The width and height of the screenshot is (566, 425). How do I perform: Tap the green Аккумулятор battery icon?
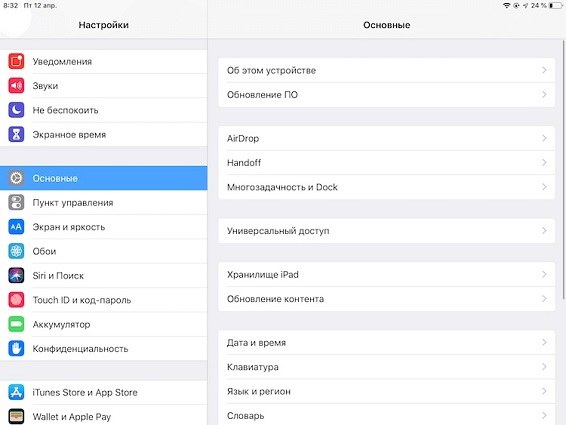tap(16, 324)
